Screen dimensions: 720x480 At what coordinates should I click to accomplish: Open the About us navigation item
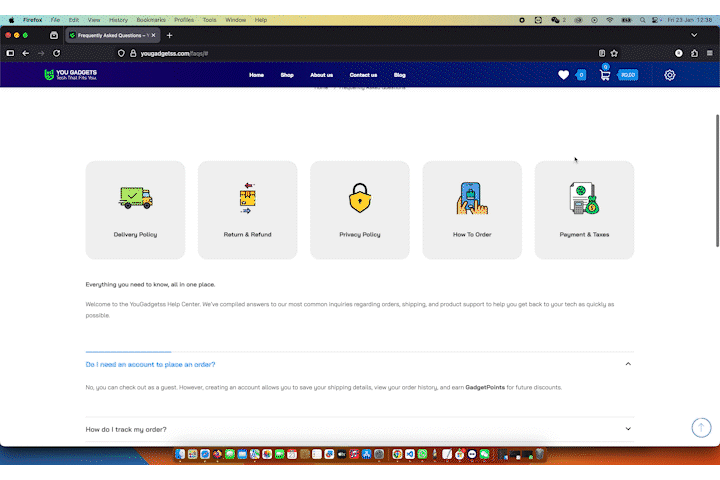coord(321,75)
